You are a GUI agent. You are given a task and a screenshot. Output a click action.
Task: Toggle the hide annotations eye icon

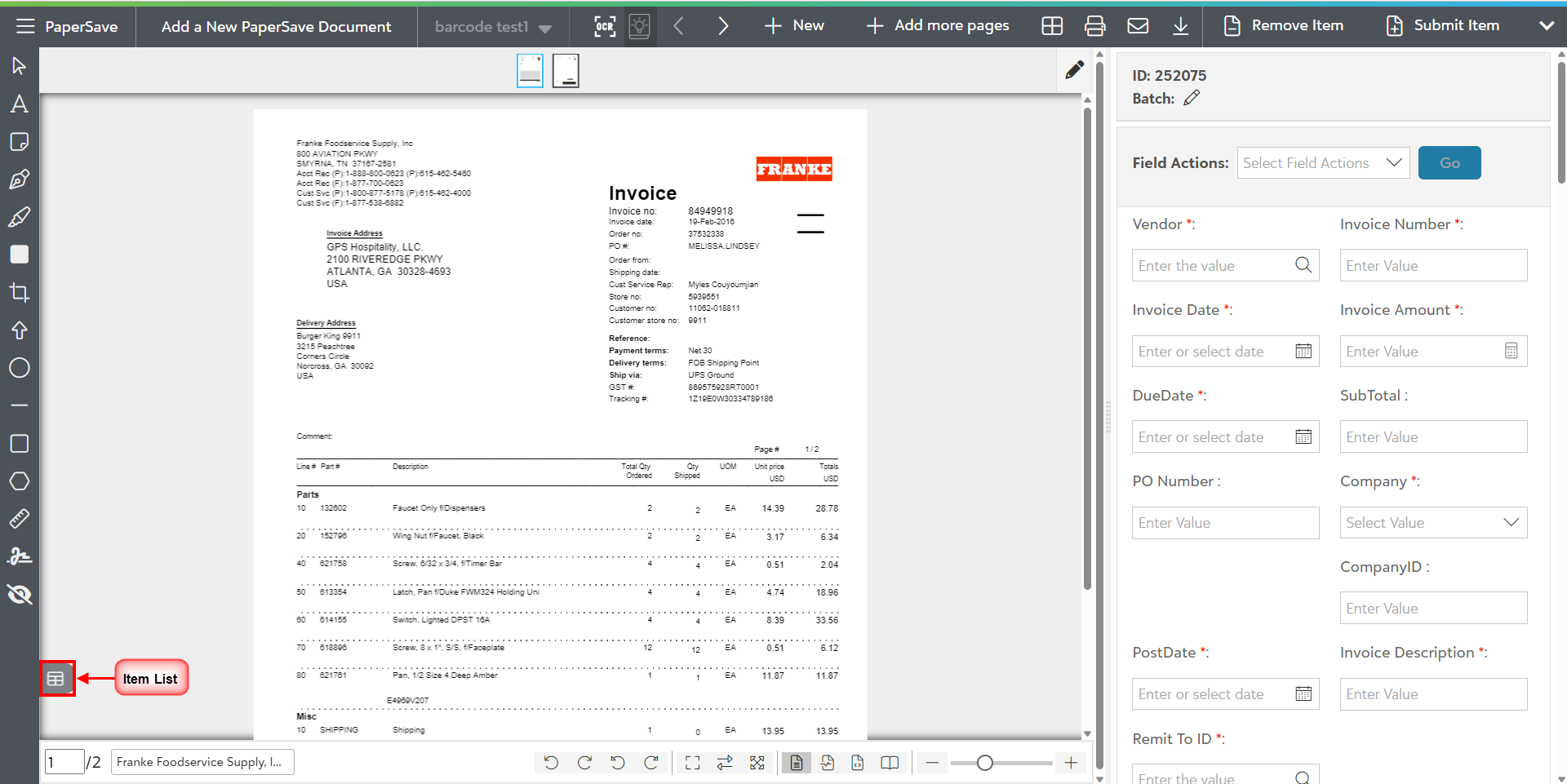pyautogui.click(x=20, y=594)
